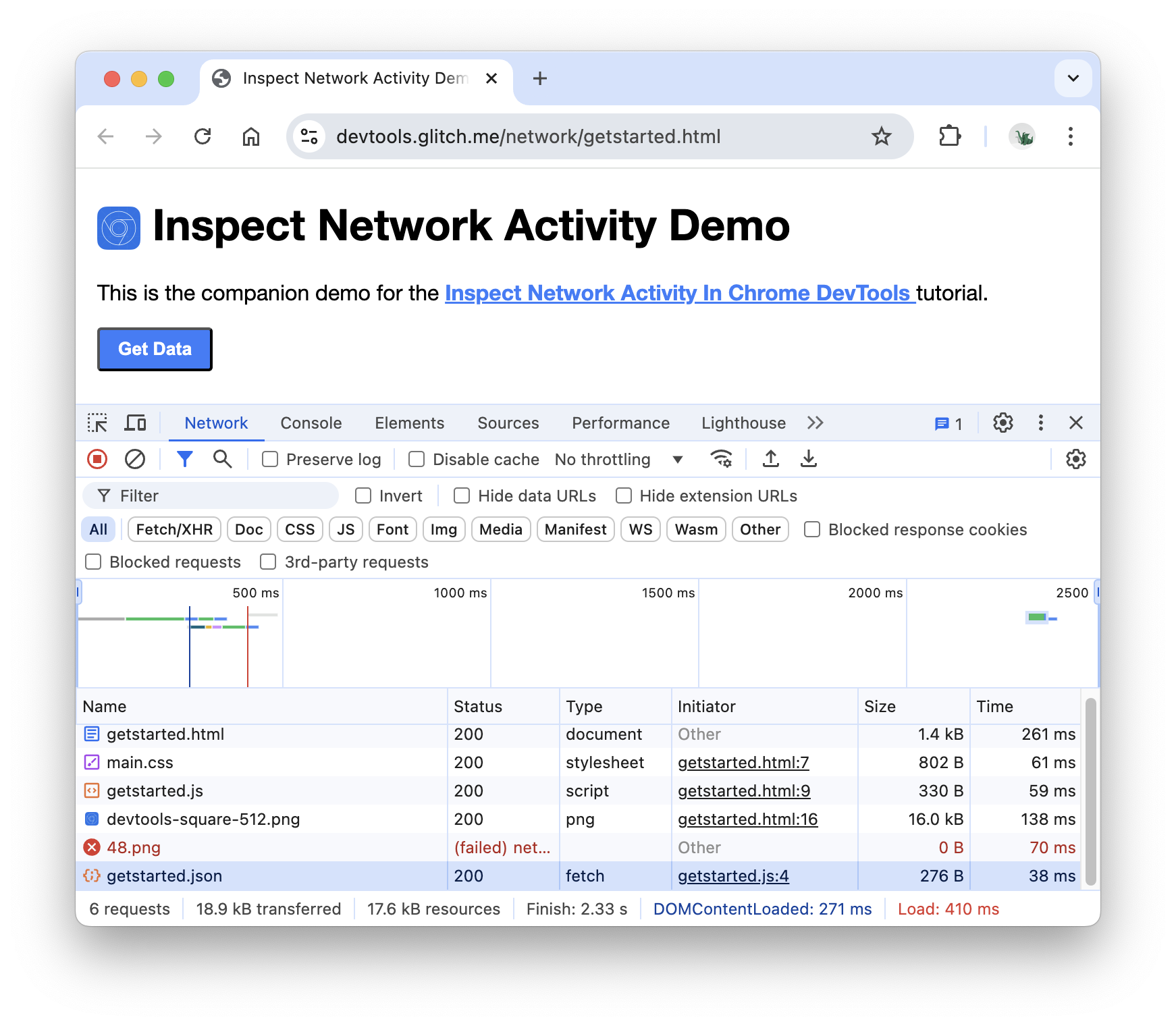
Task: Toggle the device emulation toolbar
Action: [135, 423]
